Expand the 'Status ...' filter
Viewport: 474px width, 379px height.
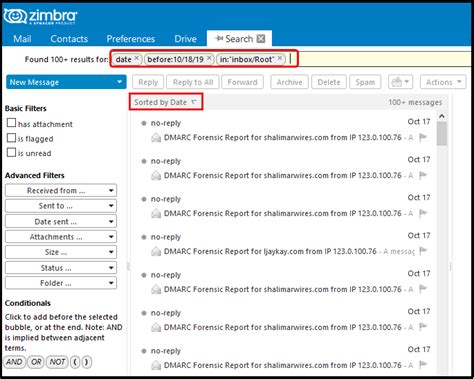61,268
